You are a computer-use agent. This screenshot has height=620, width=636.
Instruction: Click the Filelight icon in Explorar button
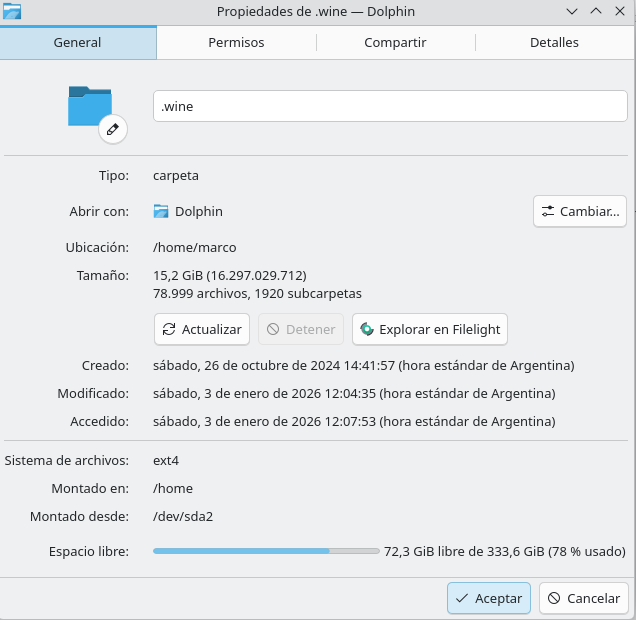[367, 329]
